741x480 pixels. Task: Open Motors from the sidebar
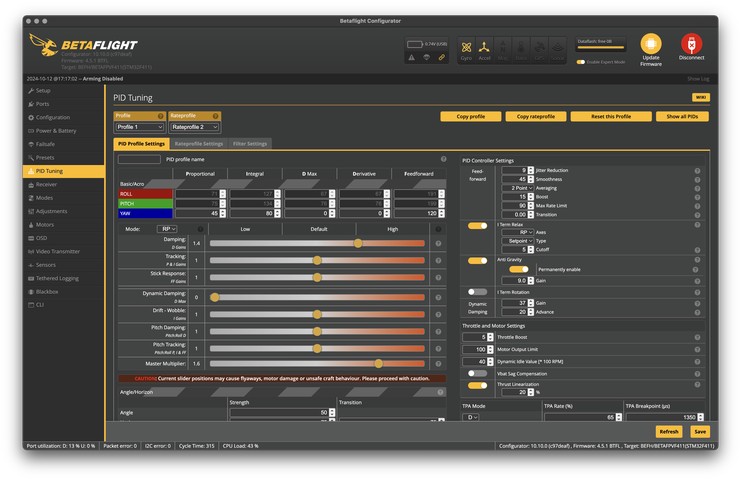coord(45,224)
